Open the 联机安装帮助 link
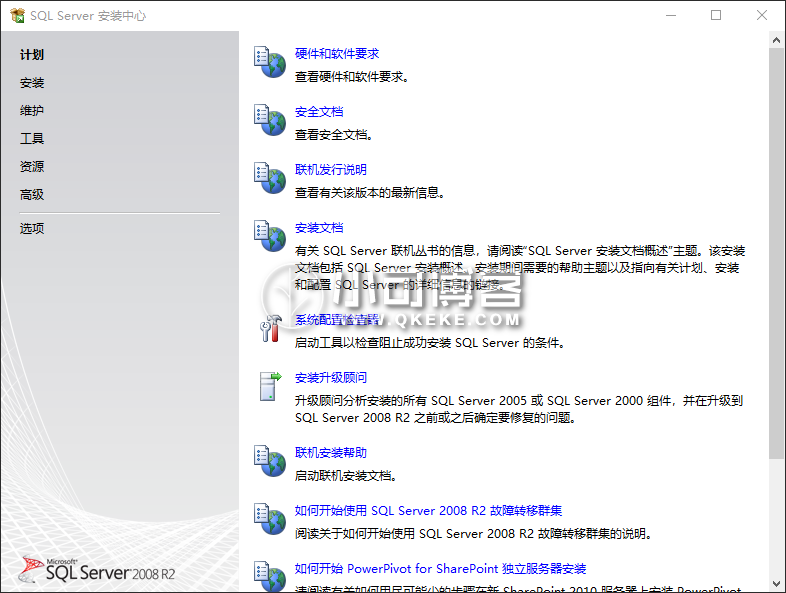 tap(331, 453)
